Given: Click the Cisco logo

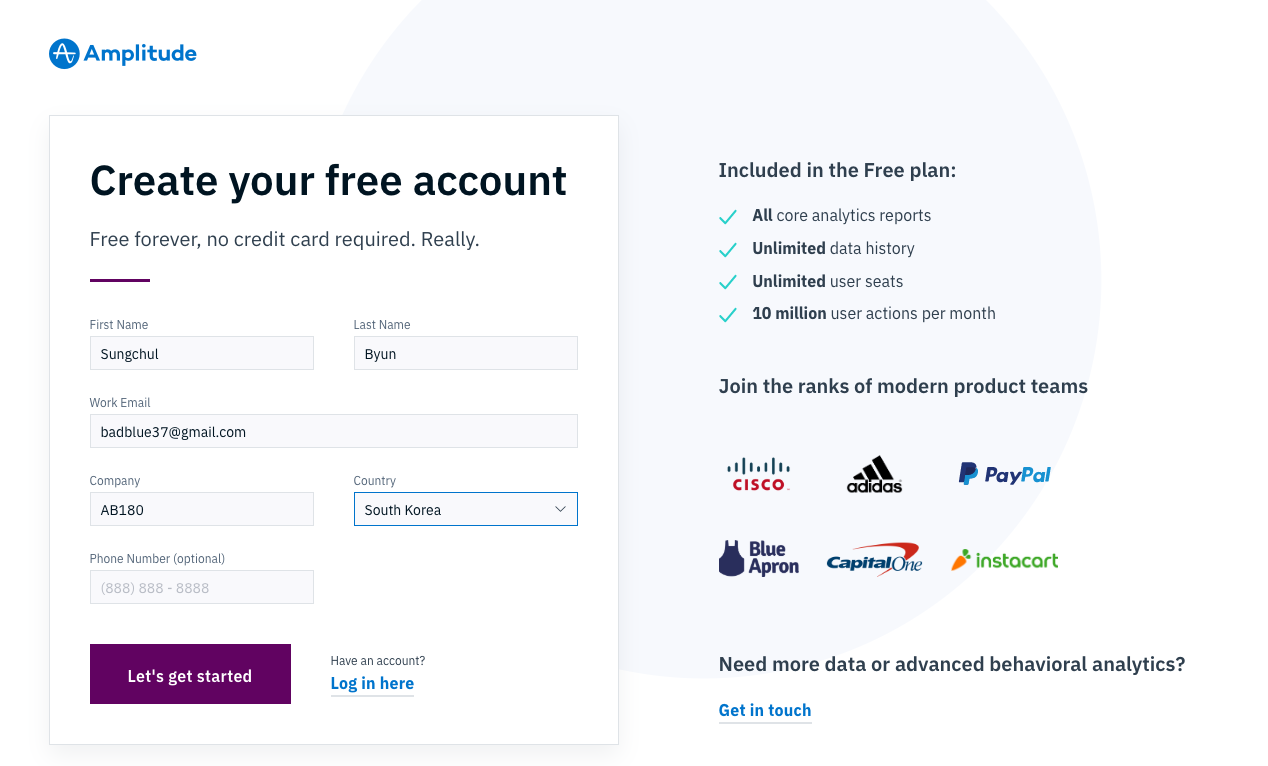Looking at the screenshot, I should click(759, 474).
